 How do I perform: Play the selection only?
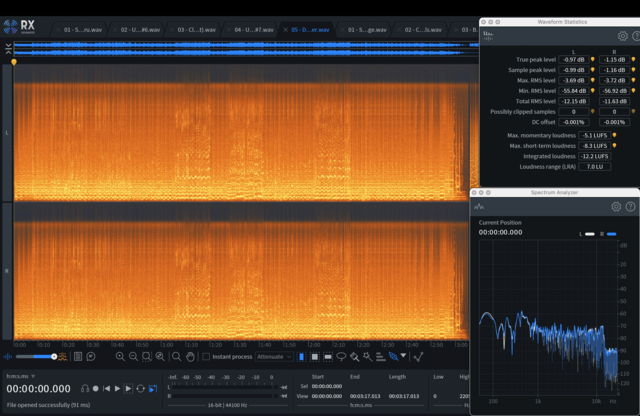(128, 389)
